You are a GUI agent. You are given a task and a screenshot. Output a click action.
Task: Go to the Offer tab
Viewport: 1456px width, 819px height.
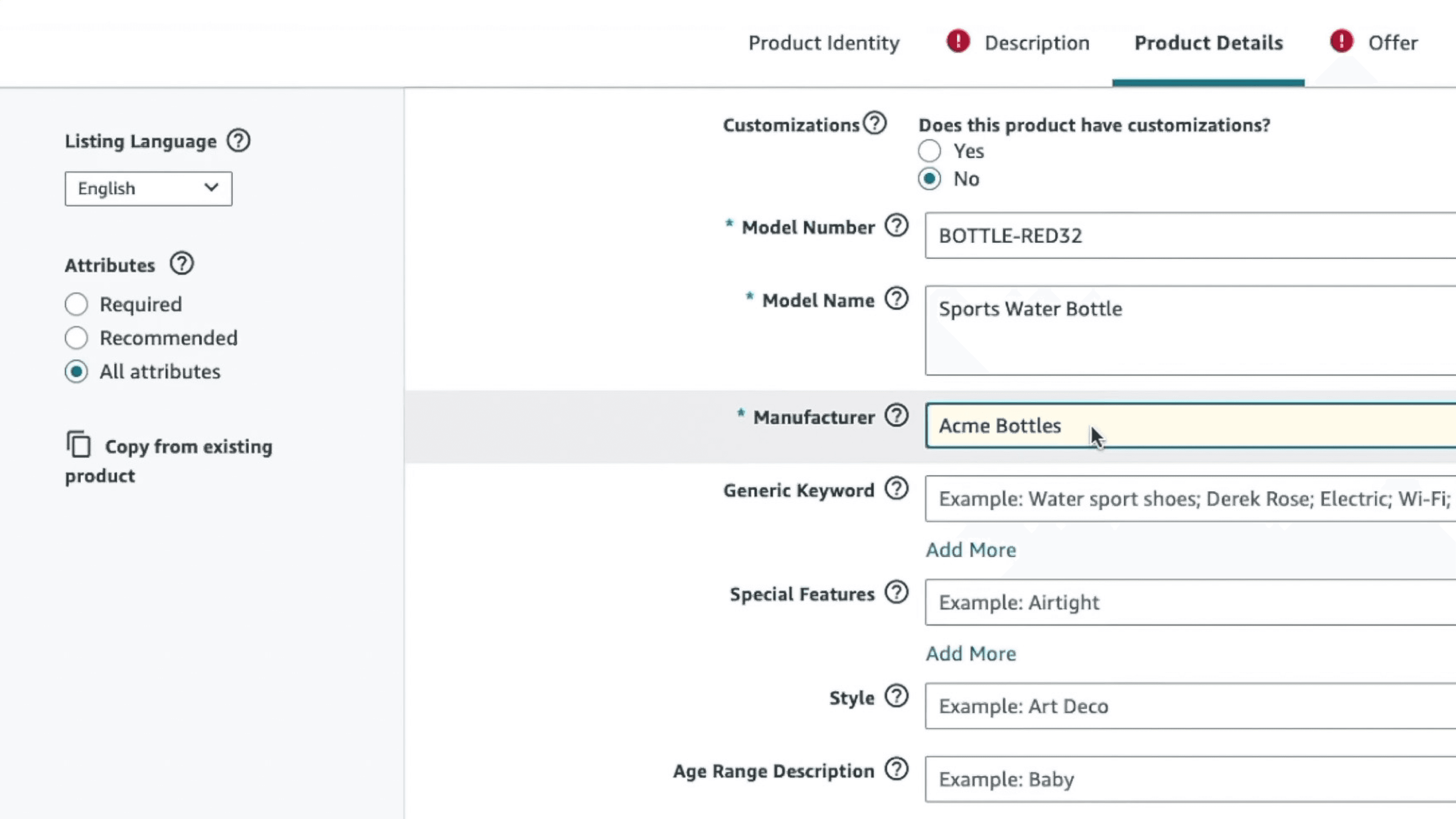pos(1392,43)
